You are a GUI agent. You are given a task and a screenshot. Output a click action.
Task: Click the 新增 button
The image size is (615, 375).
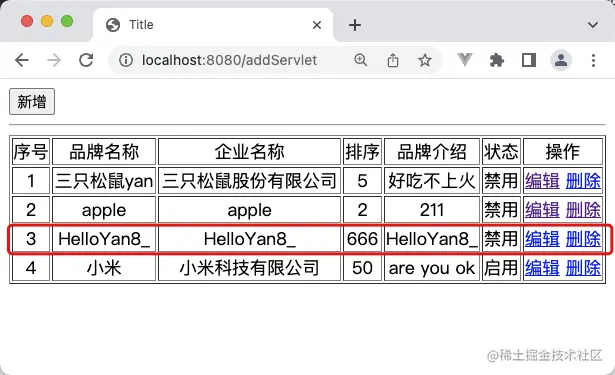coord(32,102)
